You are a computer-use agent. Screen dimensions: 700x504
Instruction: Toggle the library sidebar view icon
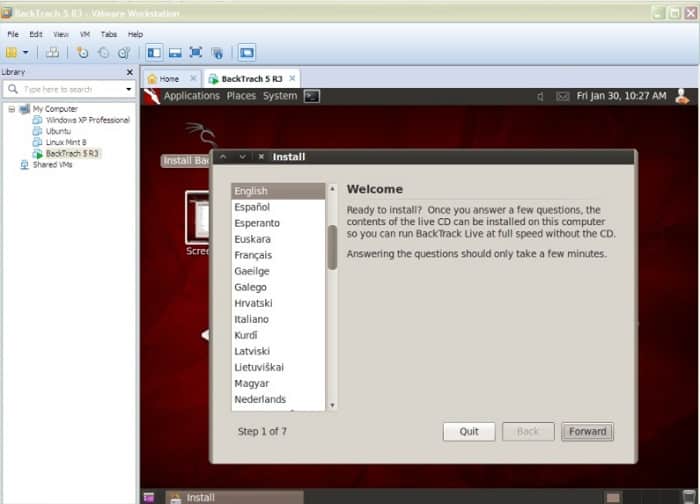(x=154, y=53)
